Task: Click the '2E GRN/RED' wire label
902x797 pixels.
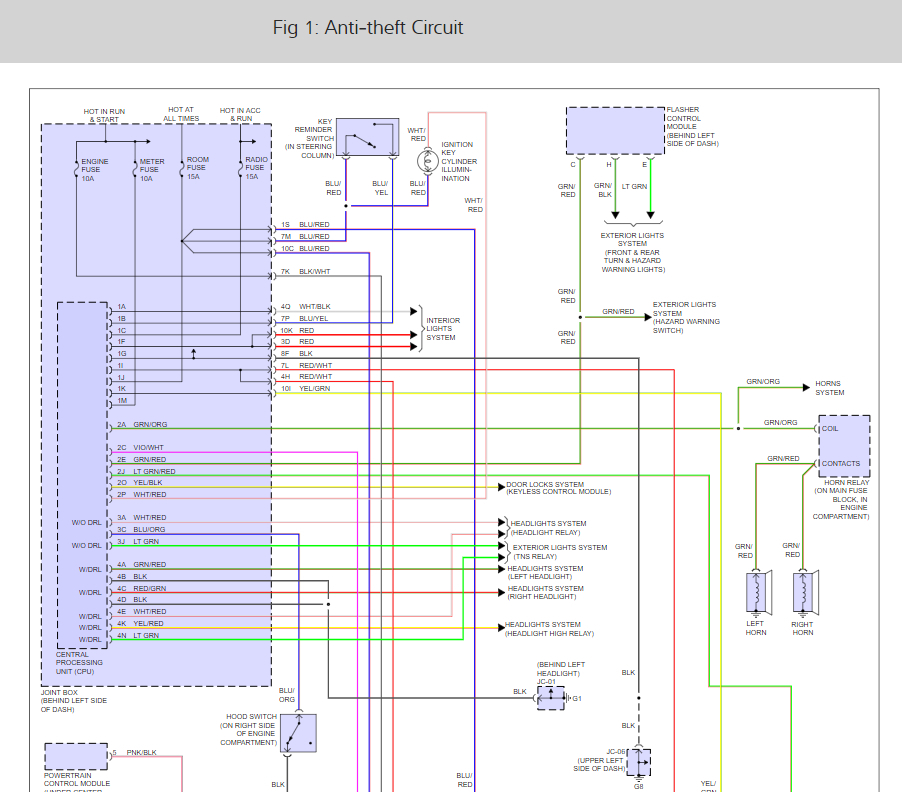Action: click(x=142, y=459)
